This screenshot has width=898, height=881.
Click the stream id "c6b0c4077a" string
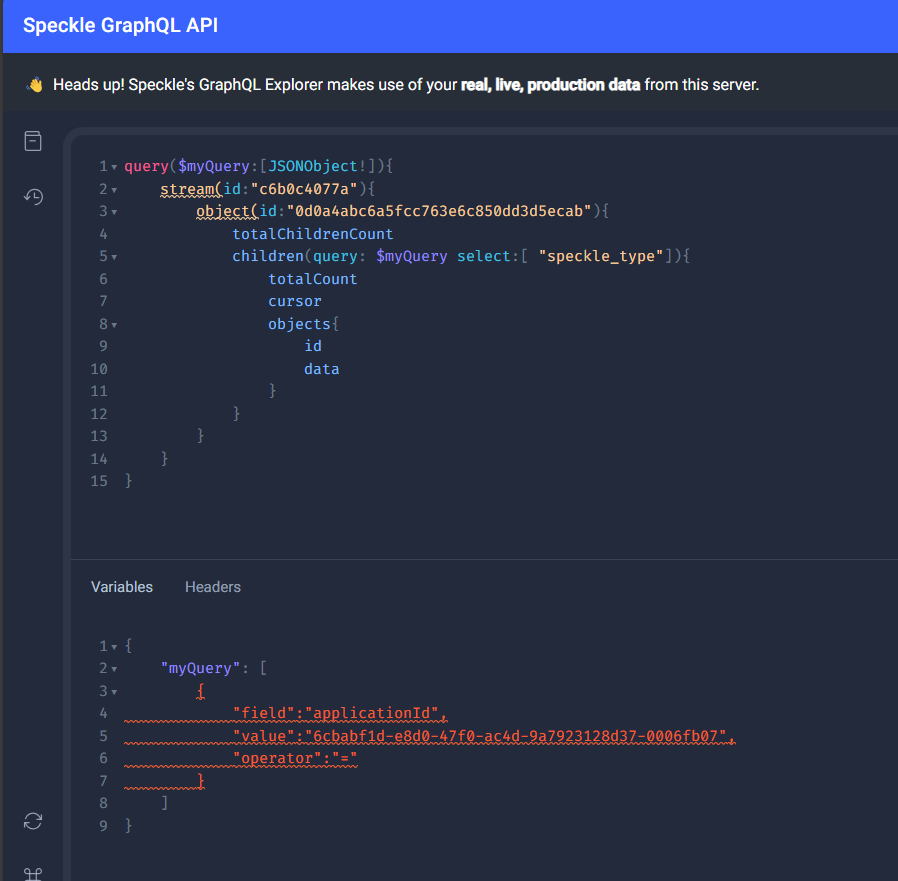point(304,188)
